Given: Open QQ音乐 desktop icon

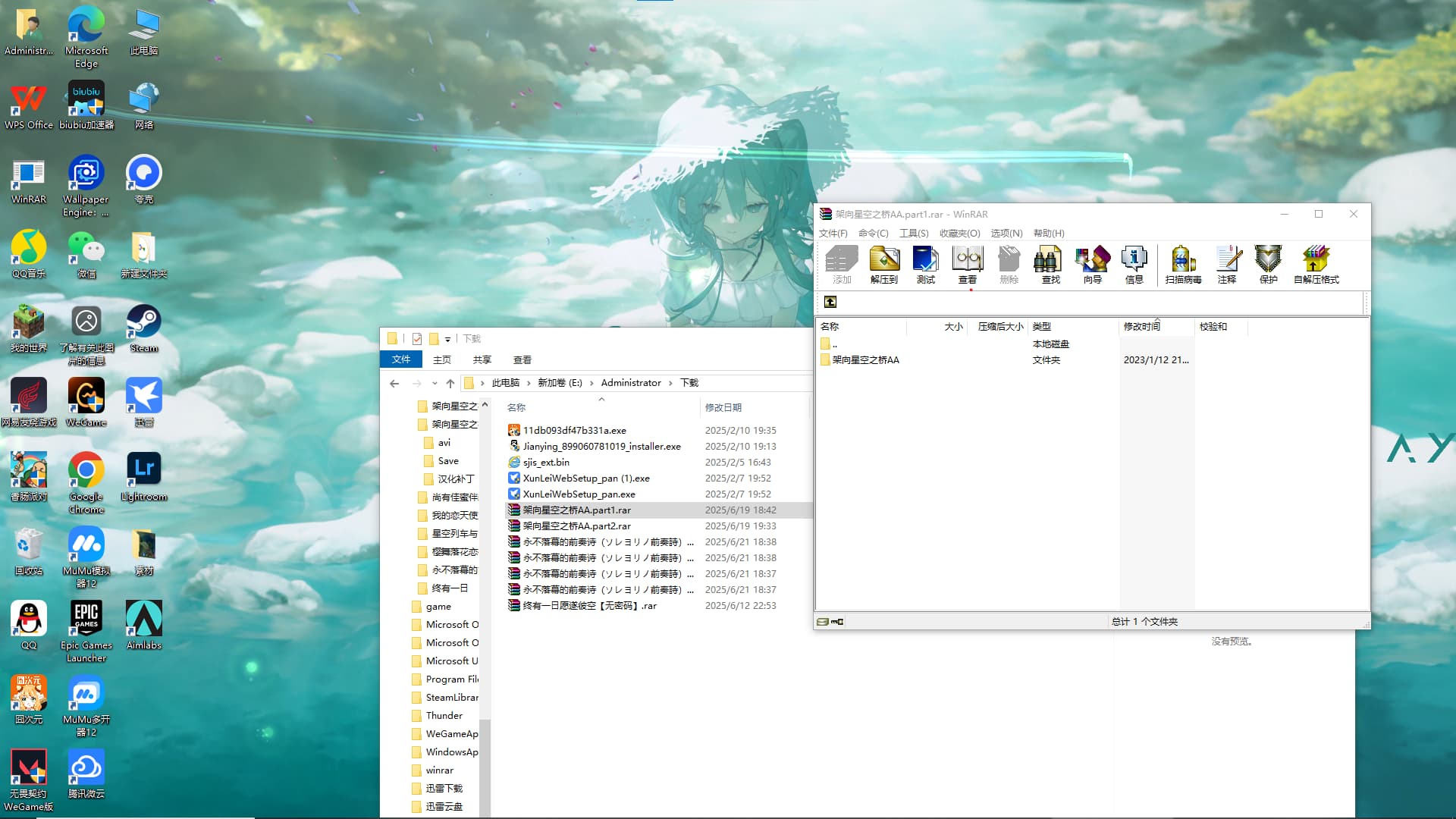Looking at the screenshot, I should 29,254.
